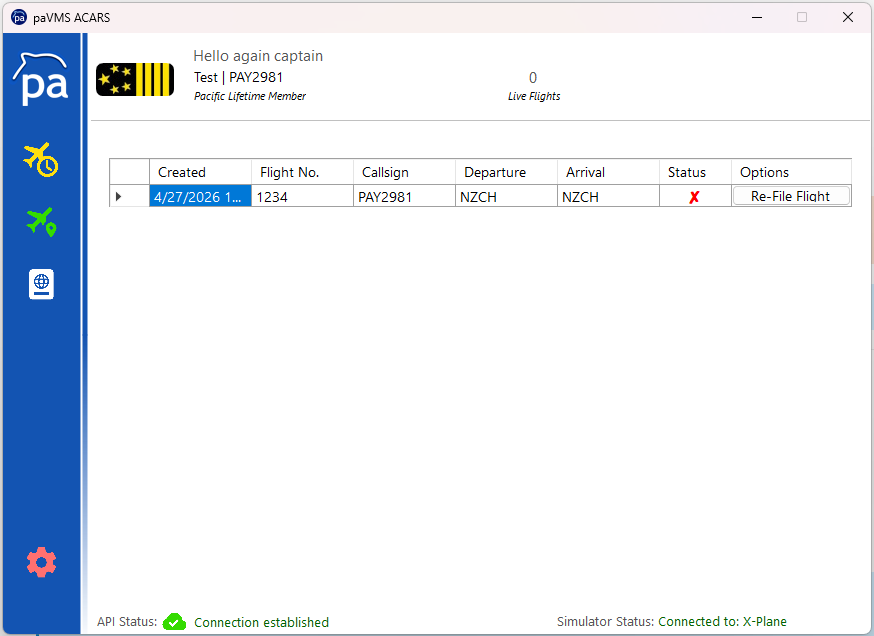Minimize the paVMS ACARS window
This screenshot has height=636, width=874.
[757, 17]
